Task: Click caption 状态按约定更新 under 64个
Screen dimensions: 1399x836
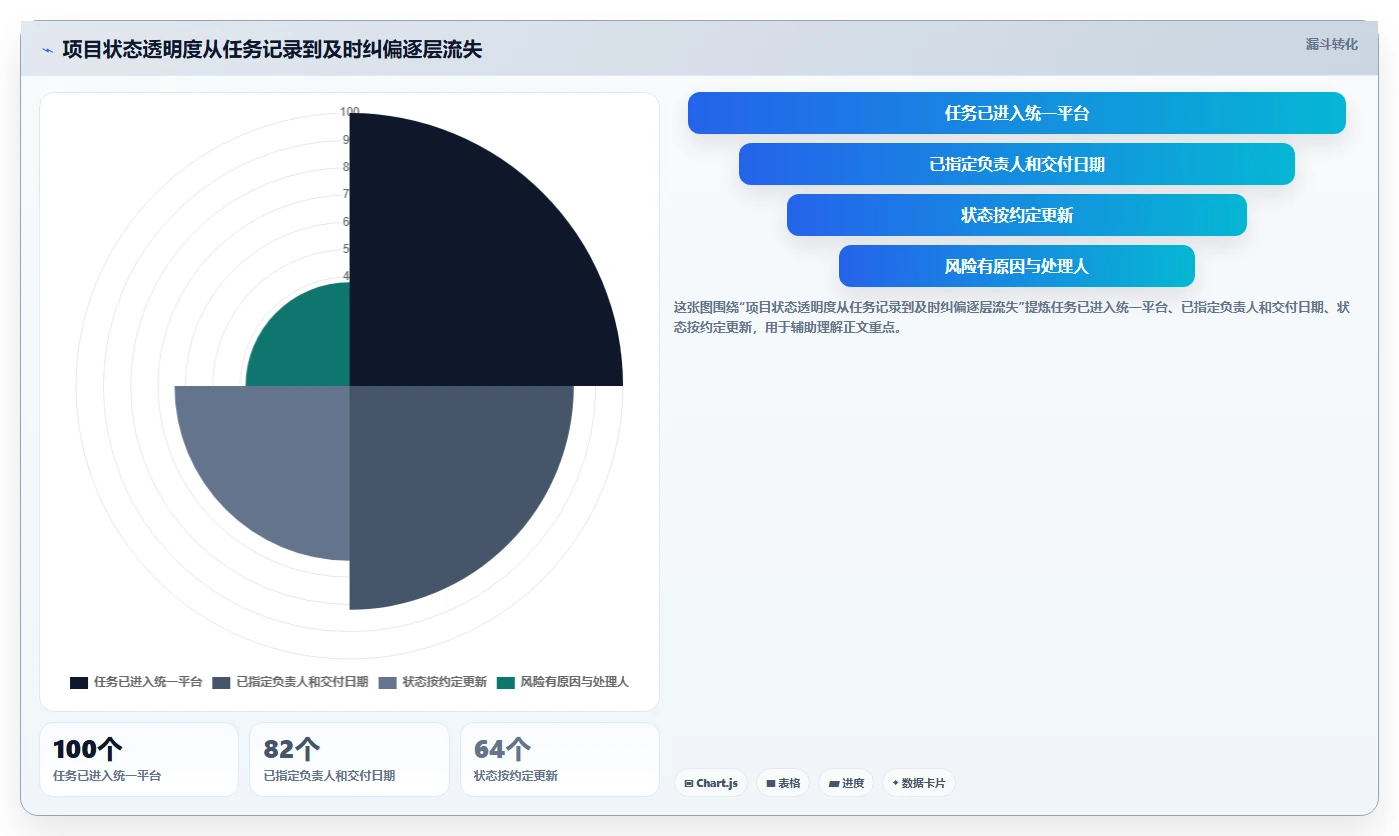Action: (x=516, y=776)
